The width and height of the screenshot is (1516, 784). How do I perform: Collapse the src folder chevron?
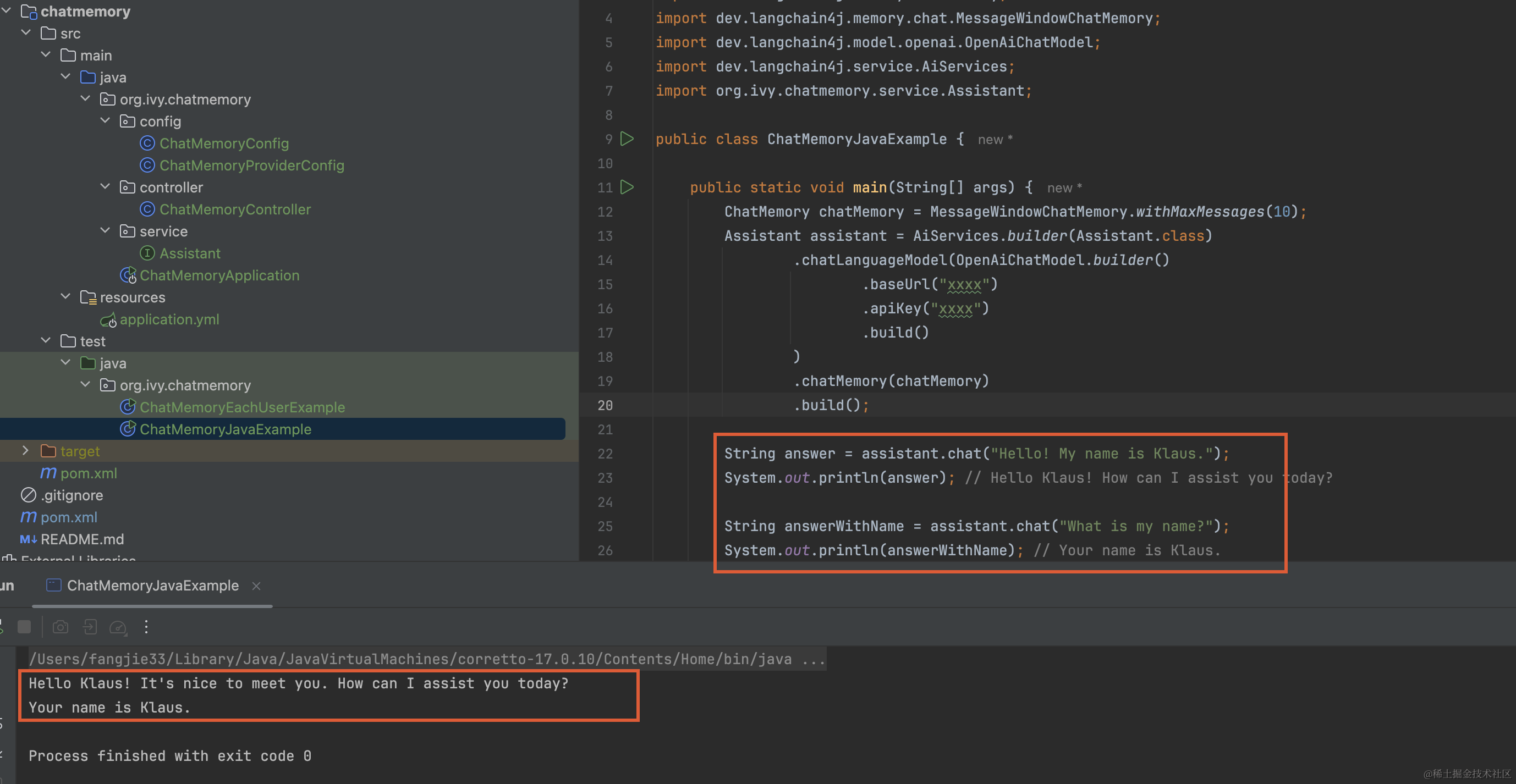pos(26,33)
